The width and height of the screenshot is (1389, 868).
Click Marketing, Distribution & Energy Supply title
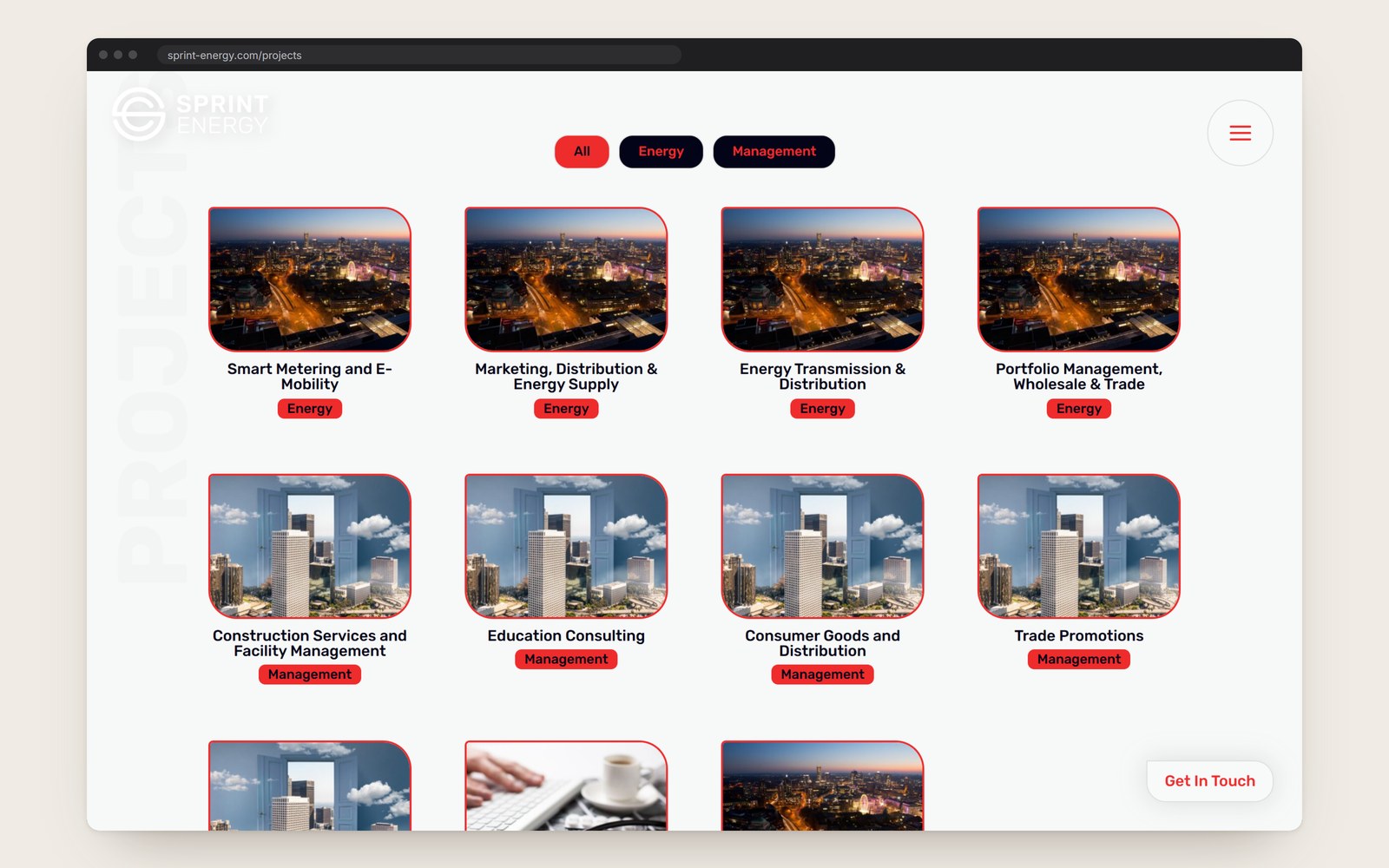click(x=566, y=377)
